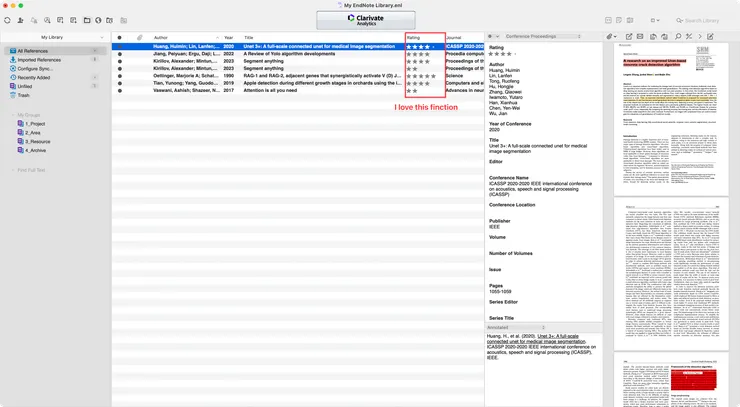Open the Conference Proceedings reference type dropdown
Viewport: 740px width, 407px height.
click(x=543, y=36)
